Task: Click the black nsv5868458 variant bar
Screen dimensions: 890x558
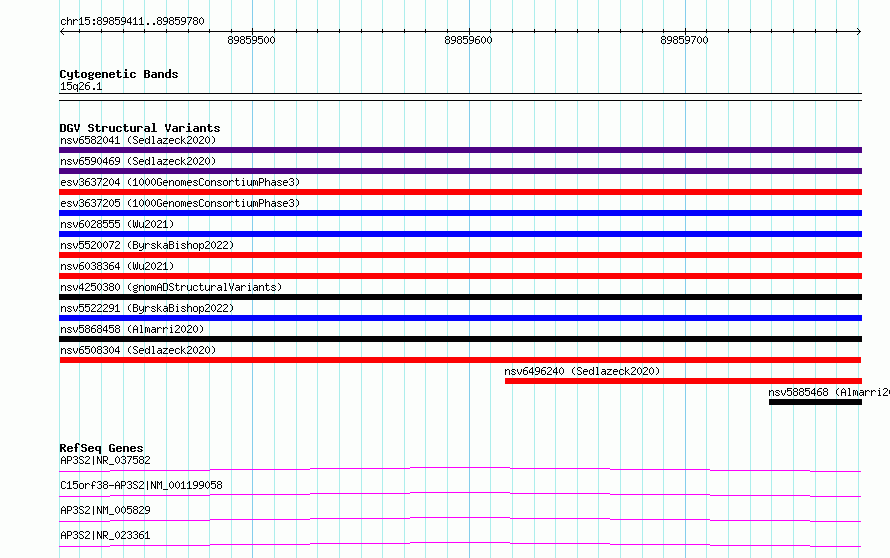Action: (x=460, y=339)
